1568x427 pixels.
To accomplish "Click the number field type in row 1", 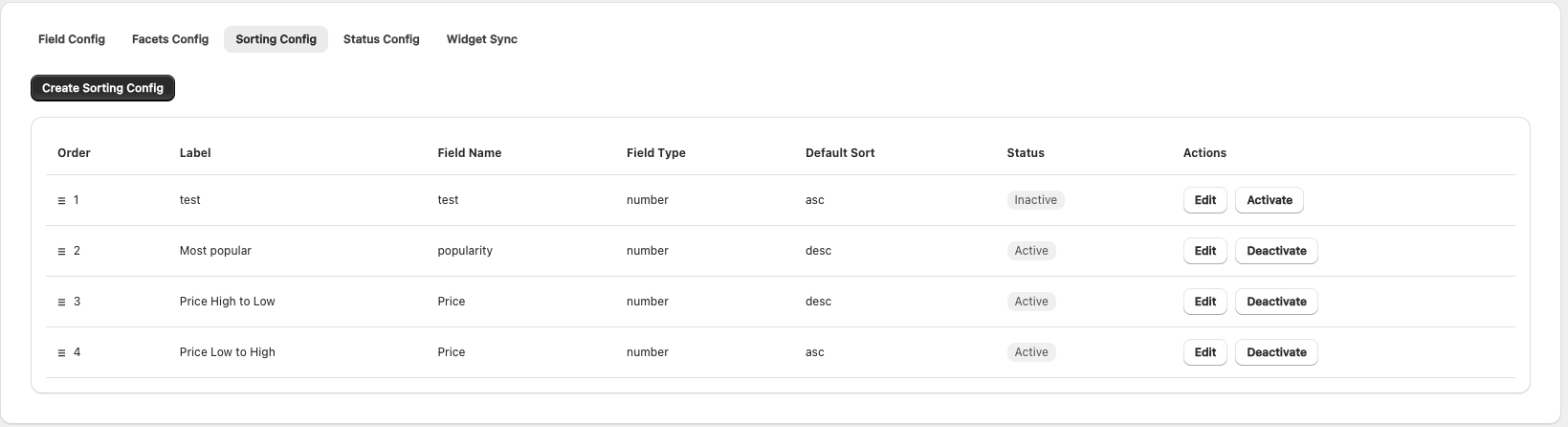I will click(x=648, y=200).
